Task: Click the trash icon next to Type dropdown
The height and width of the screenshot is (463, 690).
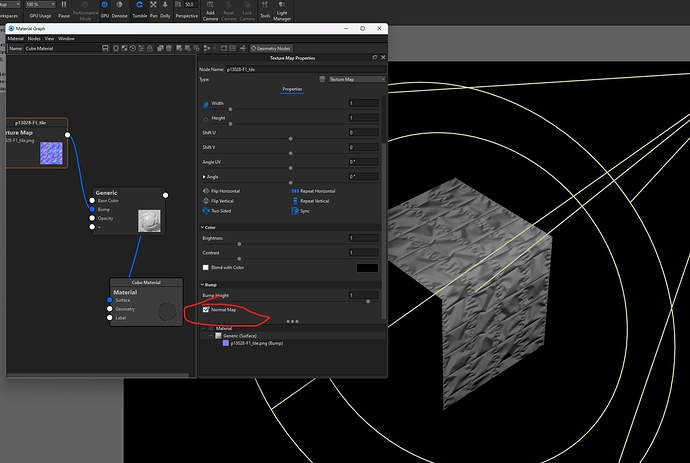Action: click(322, 79)
